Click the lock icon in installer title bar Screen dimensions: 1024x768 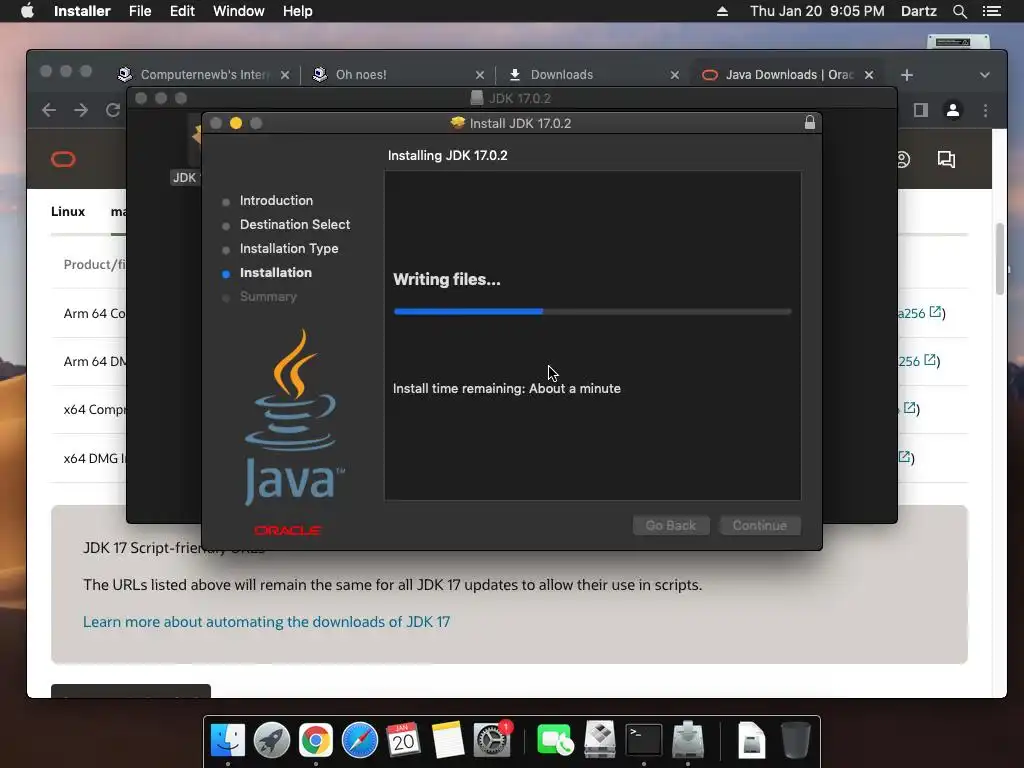point(810,123)
